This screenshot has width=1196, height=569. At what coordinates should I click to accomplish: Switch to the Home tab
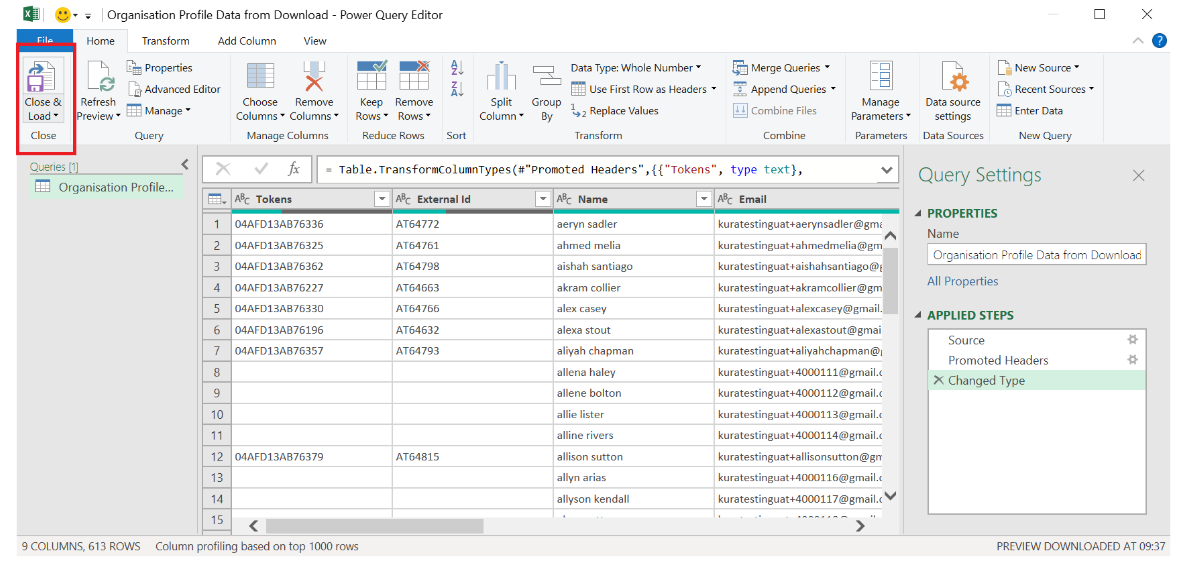click(101, 40)
